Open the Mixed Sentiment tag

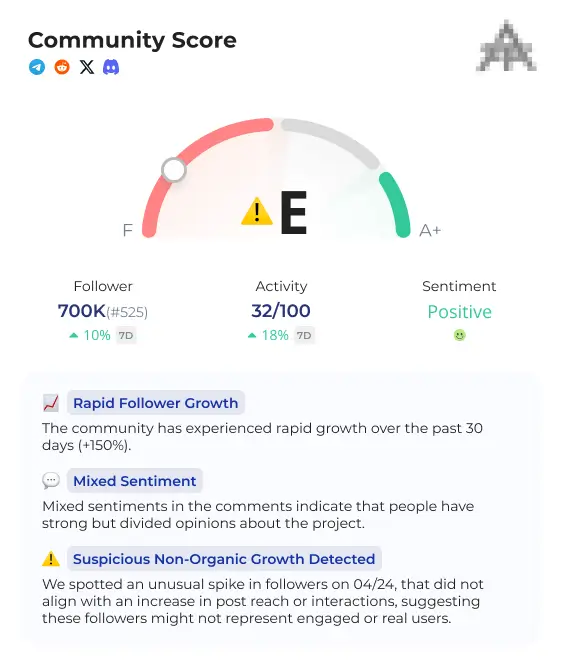pos(135,481)
